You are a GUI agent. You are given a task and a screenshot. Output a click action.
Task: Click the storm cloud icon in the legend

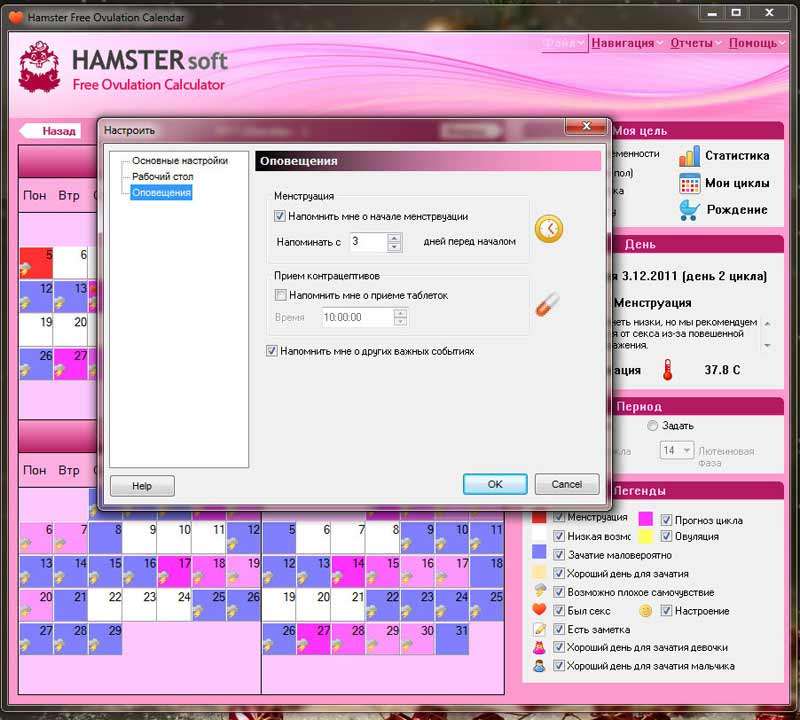coord(539,591)
